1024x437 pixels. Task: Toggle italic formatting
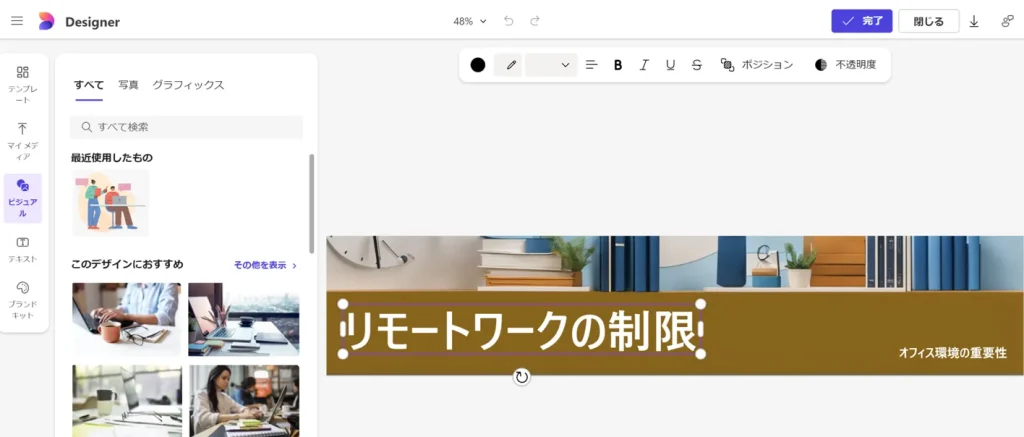[644, 65]
